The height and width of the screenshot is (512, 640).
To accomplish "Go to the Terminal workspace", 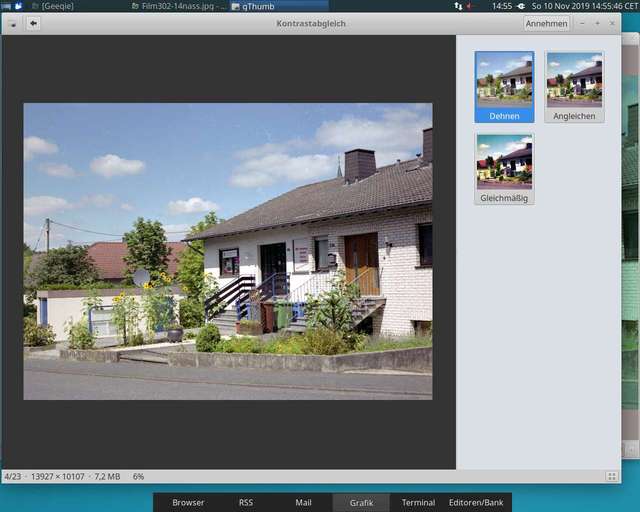I will pos(418,502).
